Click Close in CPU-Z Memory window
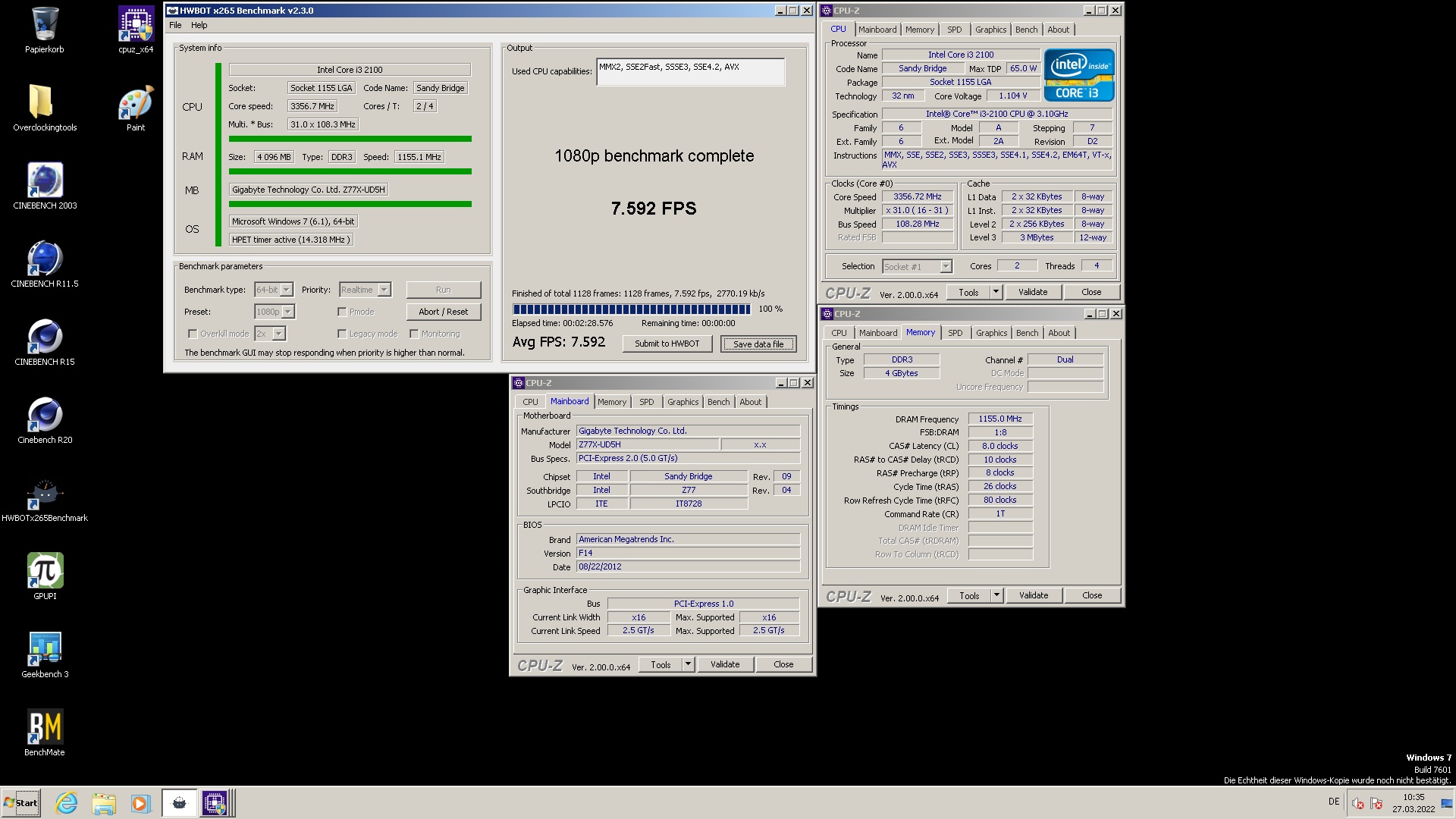The width and height of the screenshot is (1456, 819). (x=1091, y=595)
